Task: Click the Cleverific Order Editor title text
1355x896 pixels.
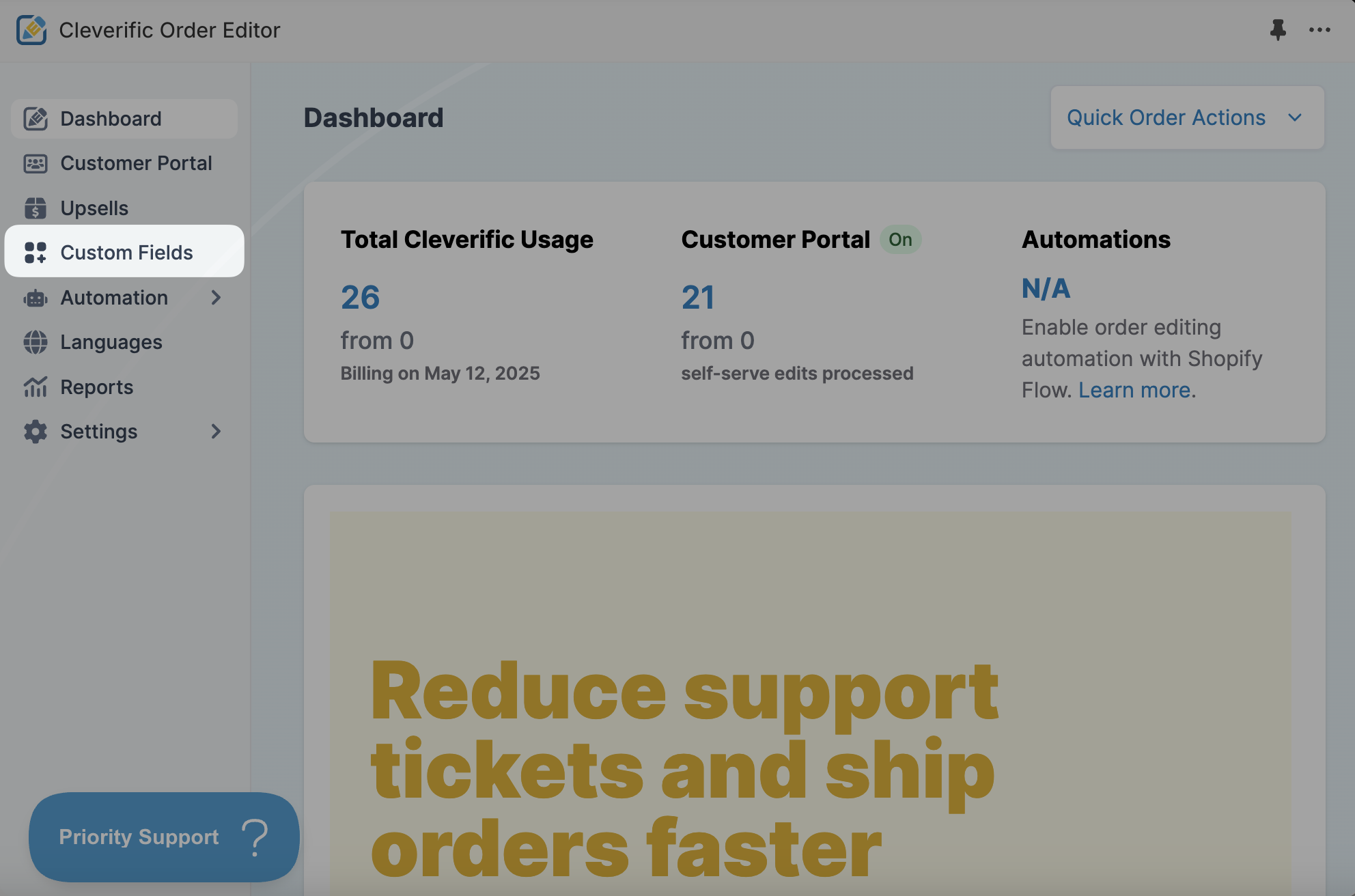Action: [169, 30]
